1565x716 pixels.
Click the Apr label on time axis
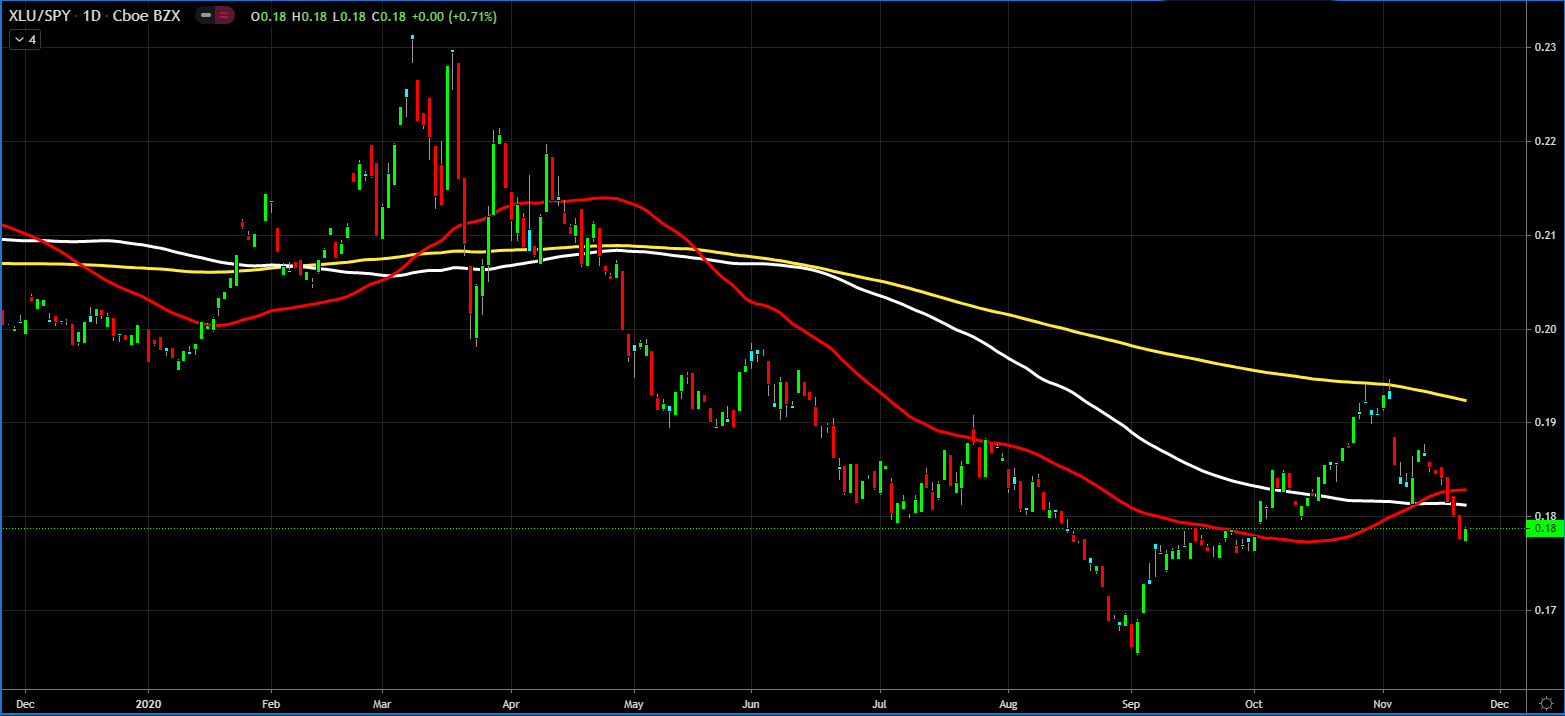coord(511,703)
